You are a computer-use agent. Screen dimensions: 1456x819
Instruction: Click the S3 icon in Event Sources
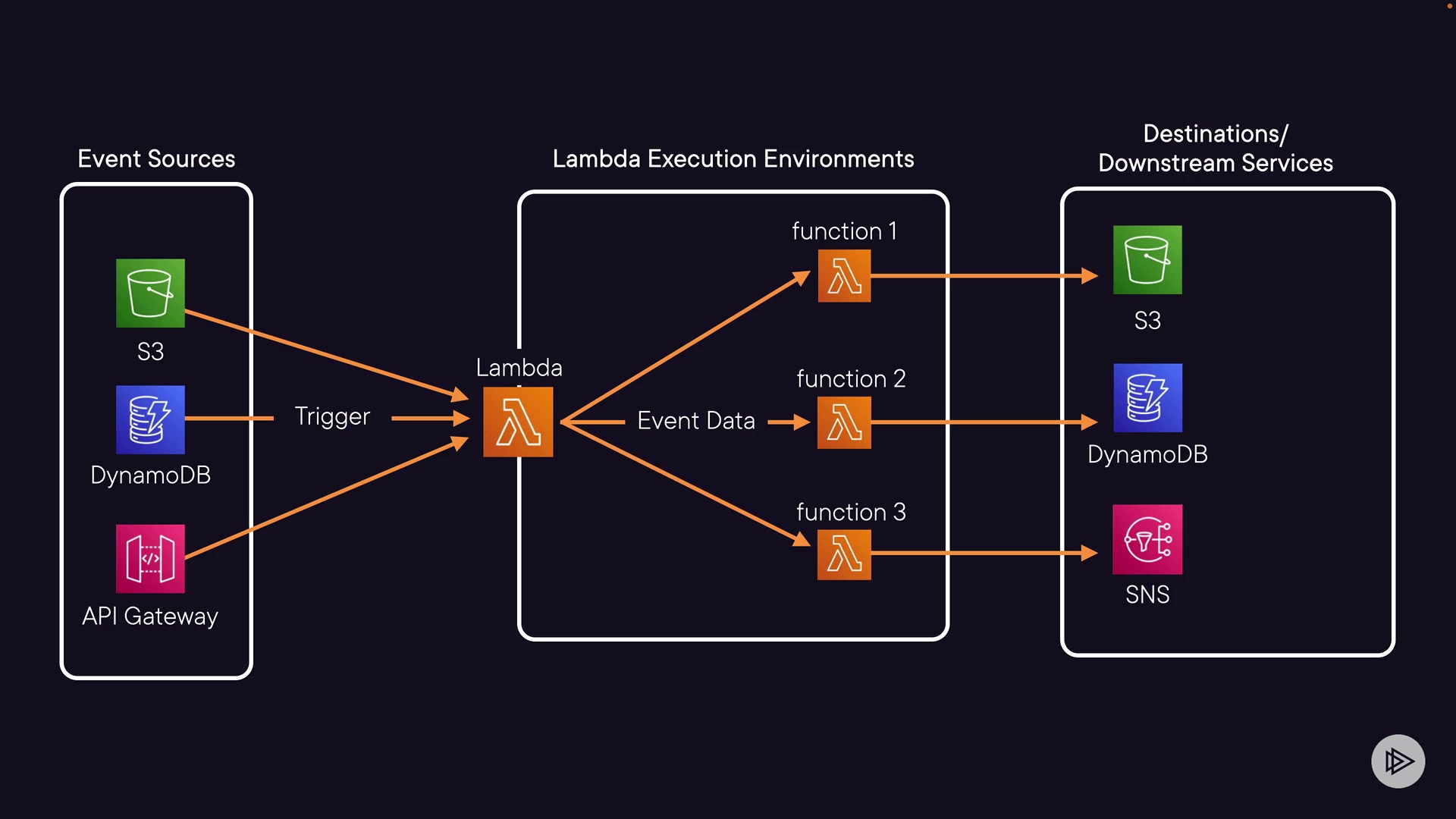pyautogui.click(x=150, y=293)
